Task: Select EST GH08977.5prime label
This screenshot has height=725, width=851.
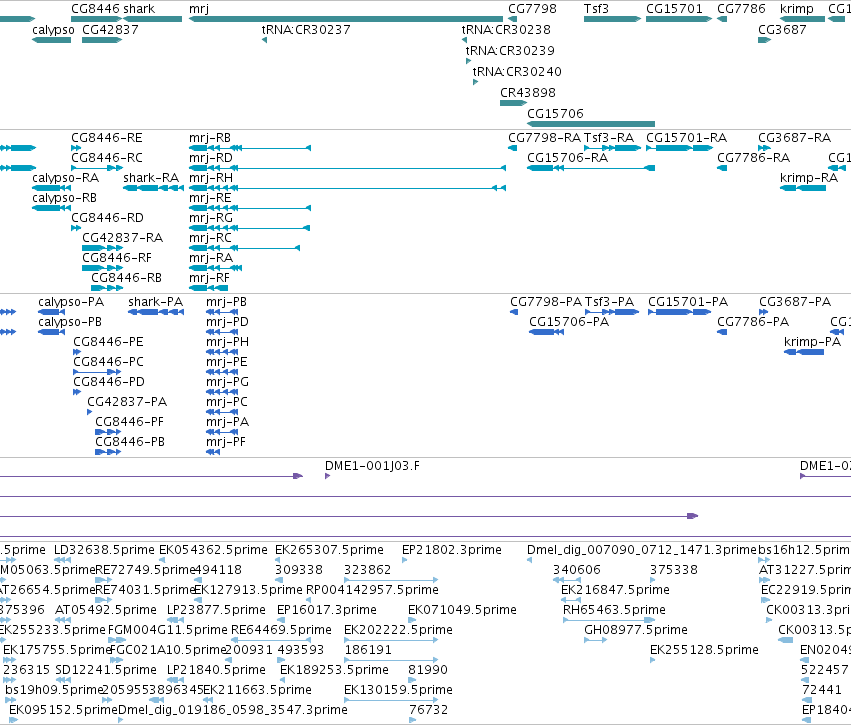Action: click(636, 630)
